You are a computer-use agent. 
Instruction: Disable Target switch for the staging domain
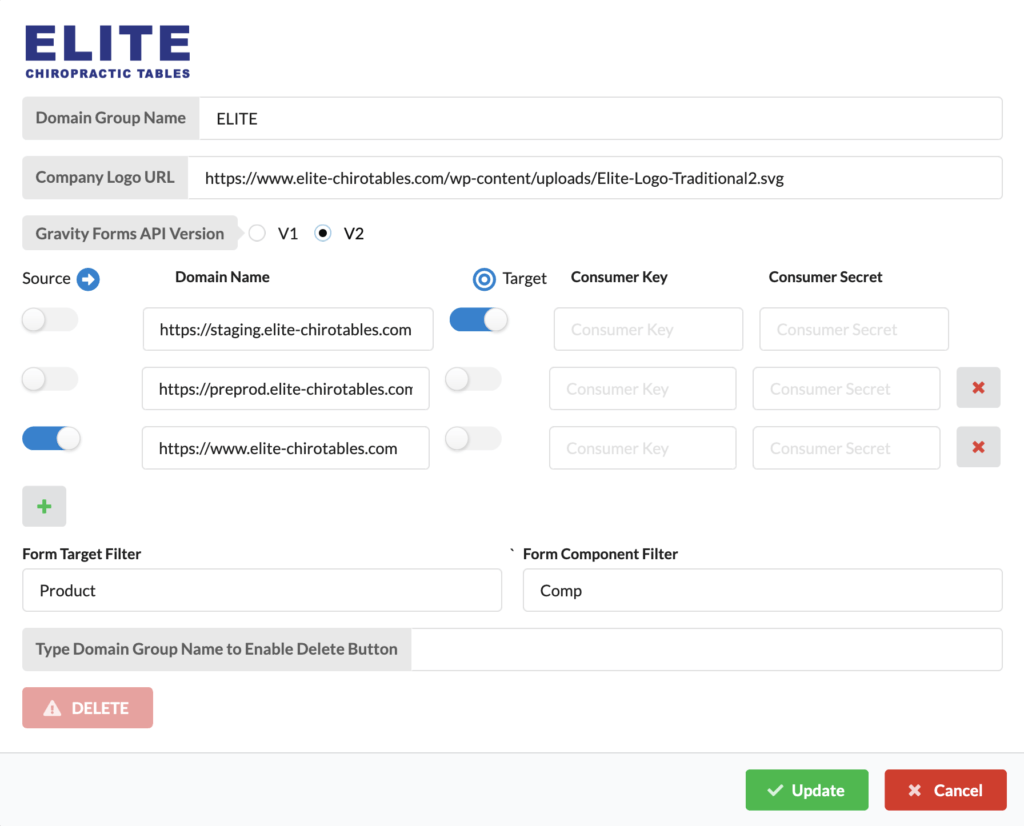[x=479, y=320]
